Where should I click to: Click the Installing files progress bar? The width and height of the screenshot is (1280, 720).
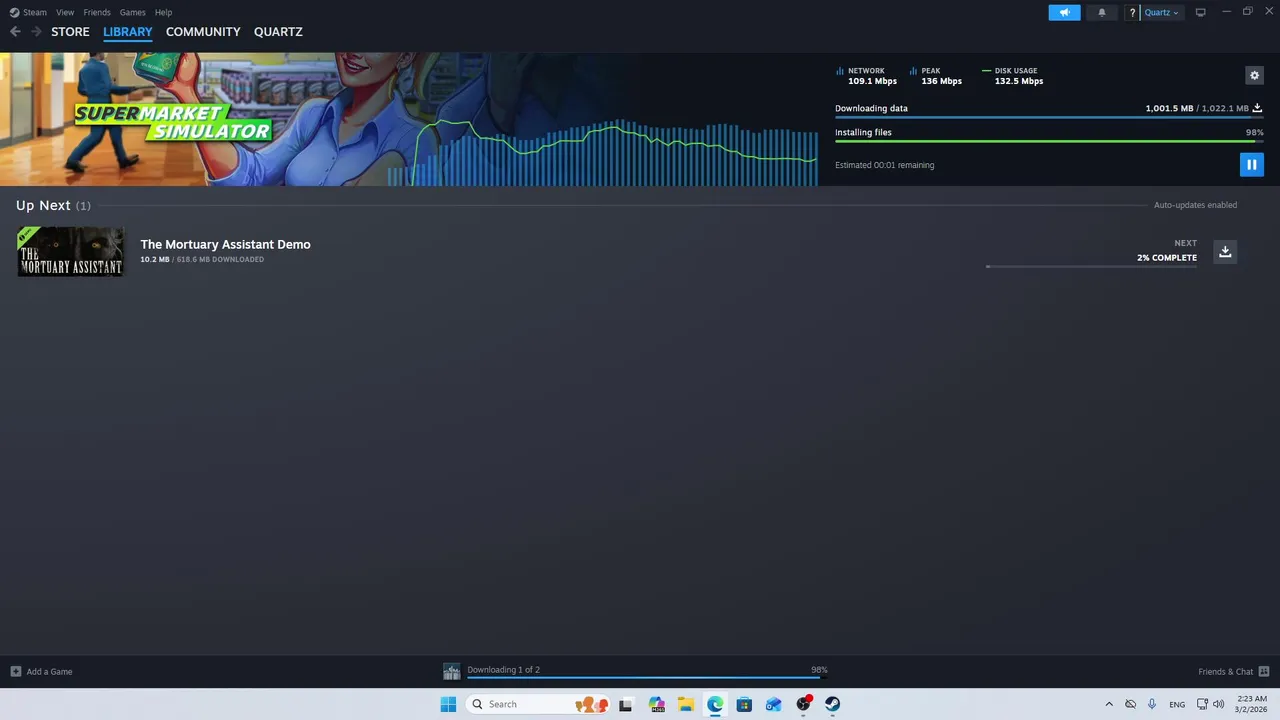coord(1049,141)
